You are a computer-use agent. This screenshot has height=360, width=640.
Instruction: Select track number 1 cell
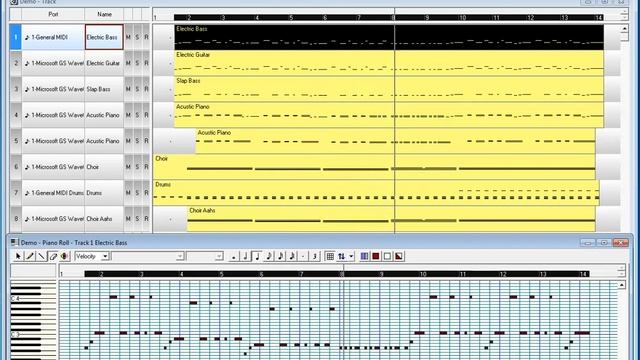pos(16,37)
